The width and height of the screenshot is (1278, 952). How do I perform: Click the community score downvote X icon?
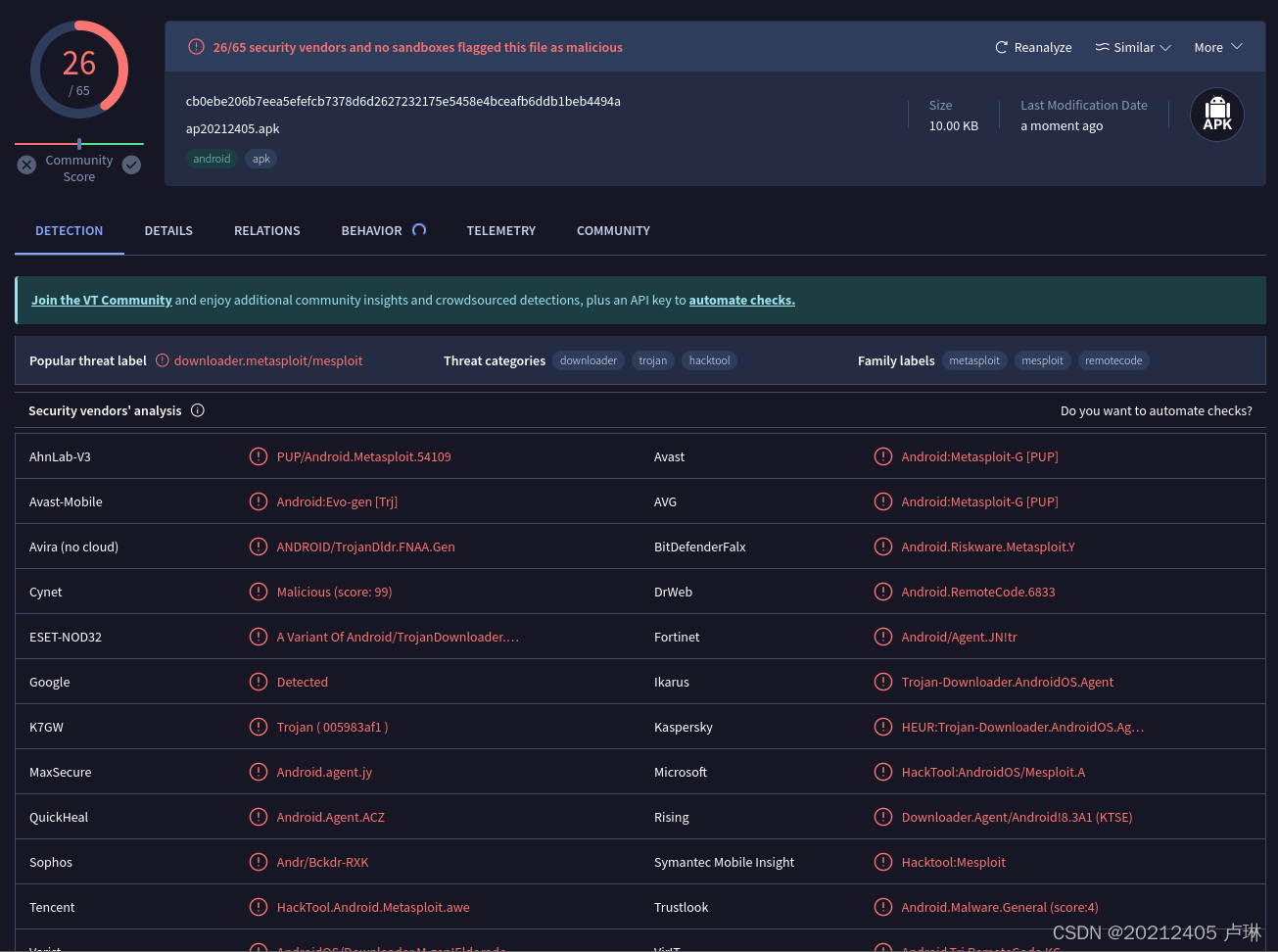click(26, 165)
